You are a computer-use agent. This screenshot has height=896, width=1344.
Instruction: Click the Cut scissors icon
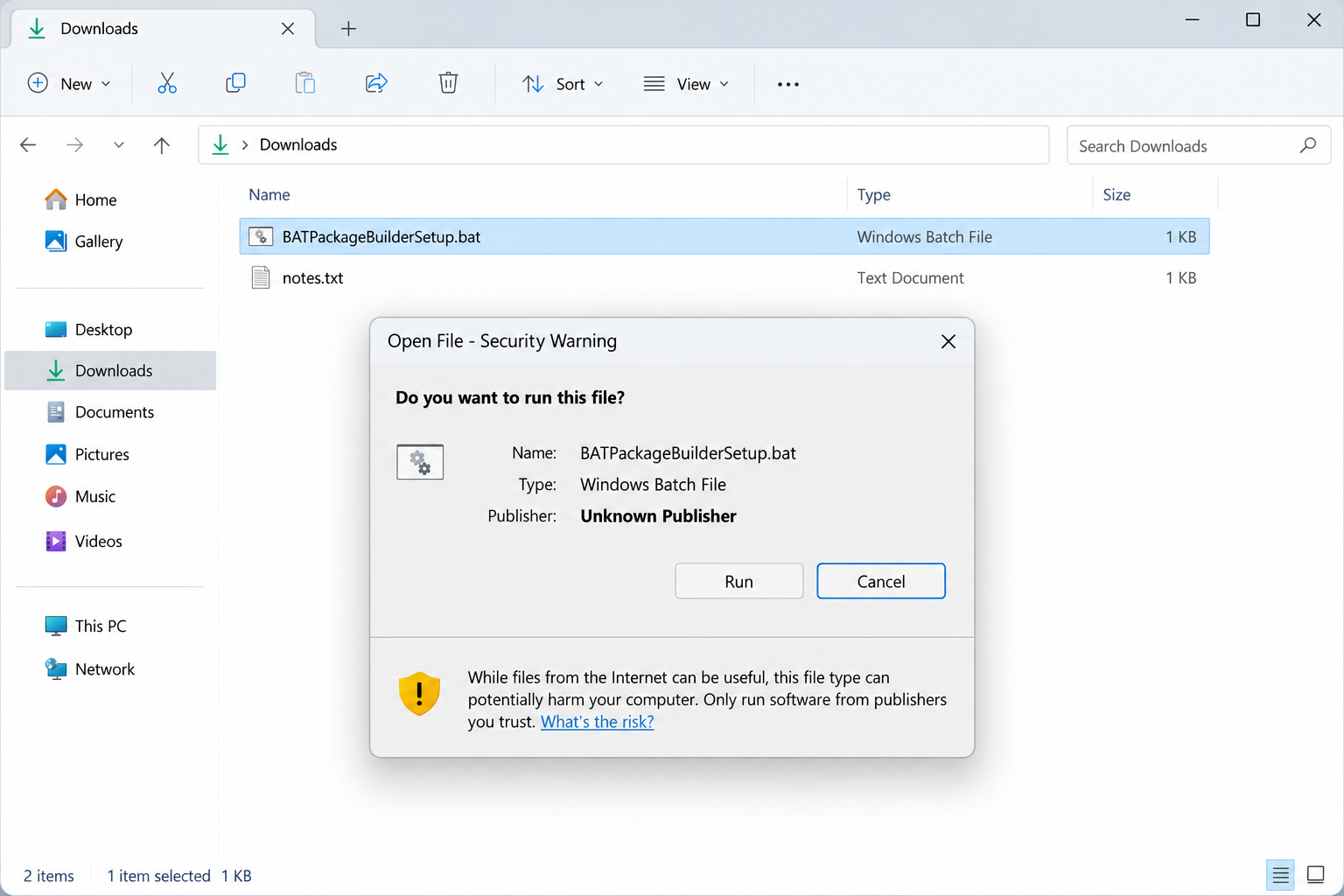click(x=167, y=84)
